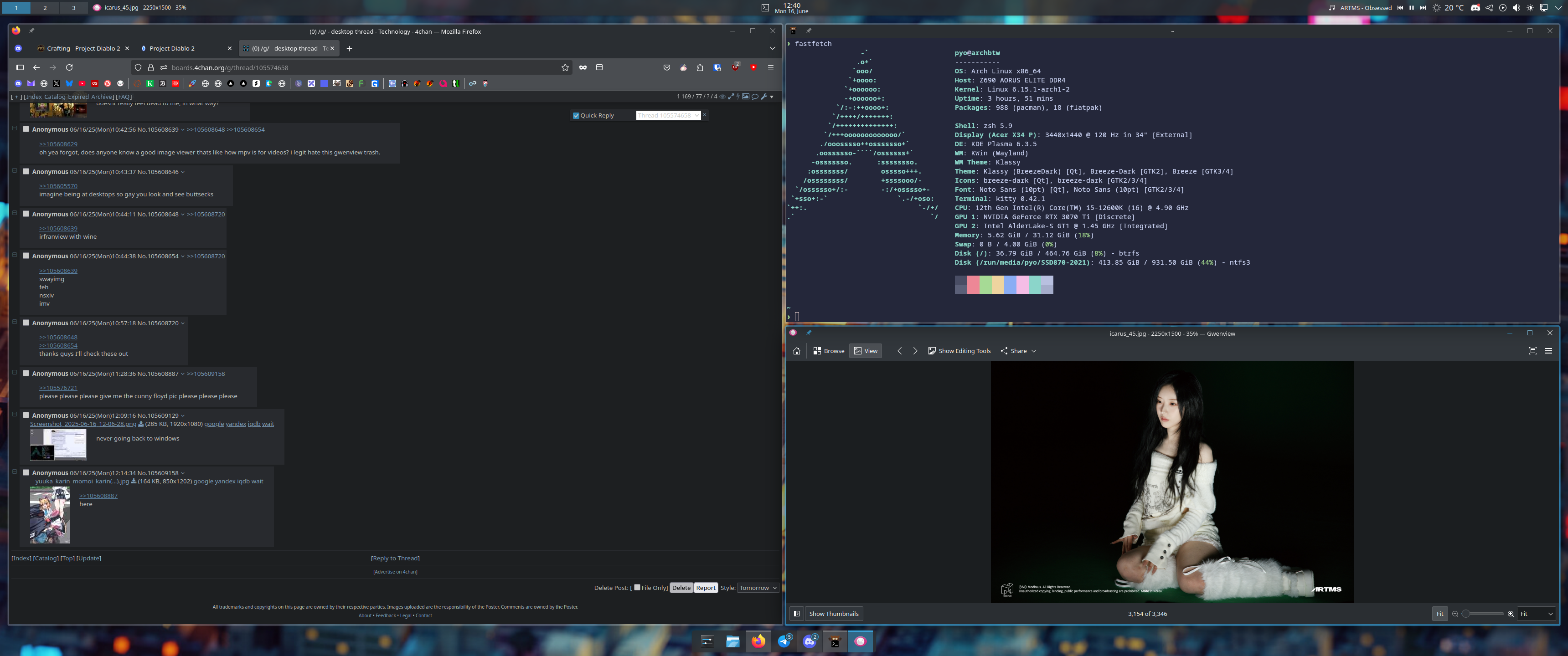Skip to next track in panel
This screenshot has height=656, width=1568.
click(1423, 8)
